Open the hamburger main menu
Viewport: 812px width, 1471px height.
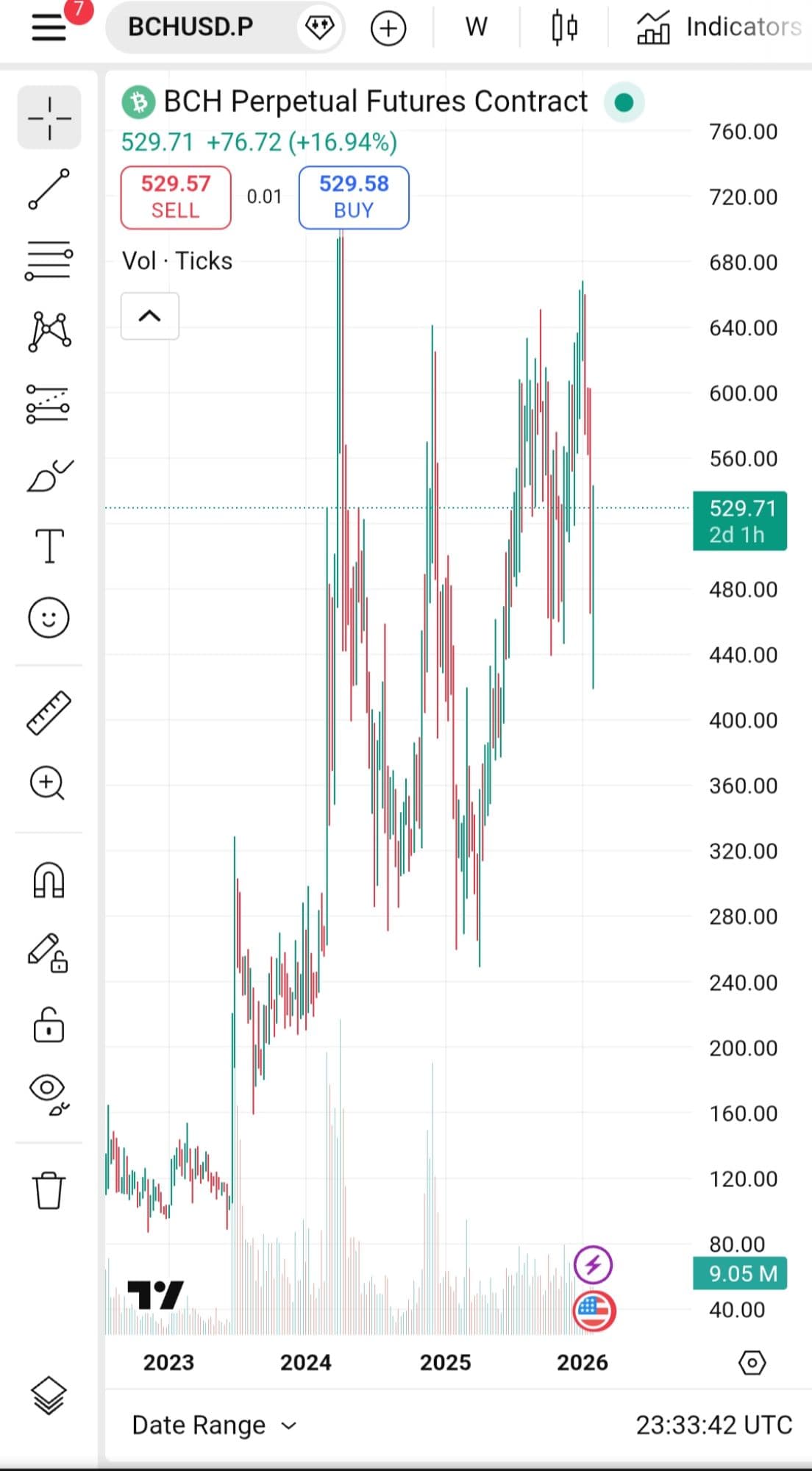coord(49,28)
